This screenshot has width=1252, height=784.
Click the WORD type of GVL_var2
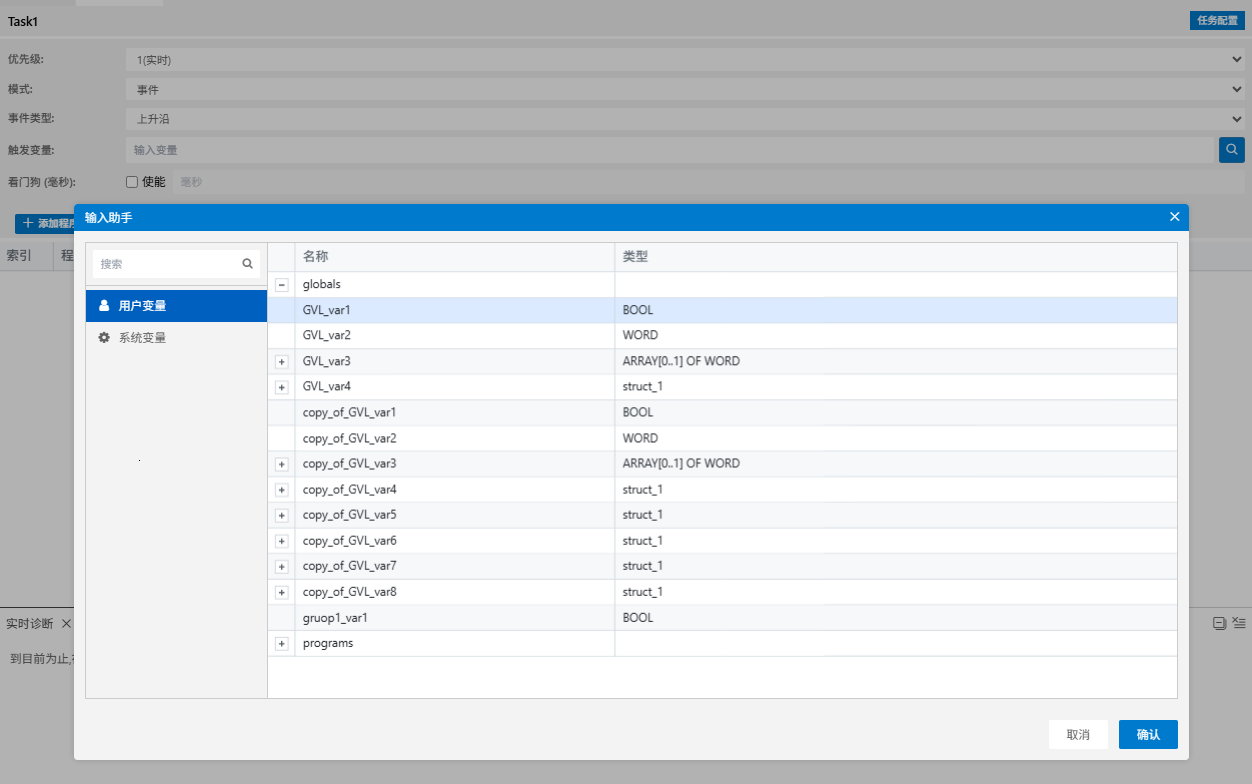tap(640, 336)
